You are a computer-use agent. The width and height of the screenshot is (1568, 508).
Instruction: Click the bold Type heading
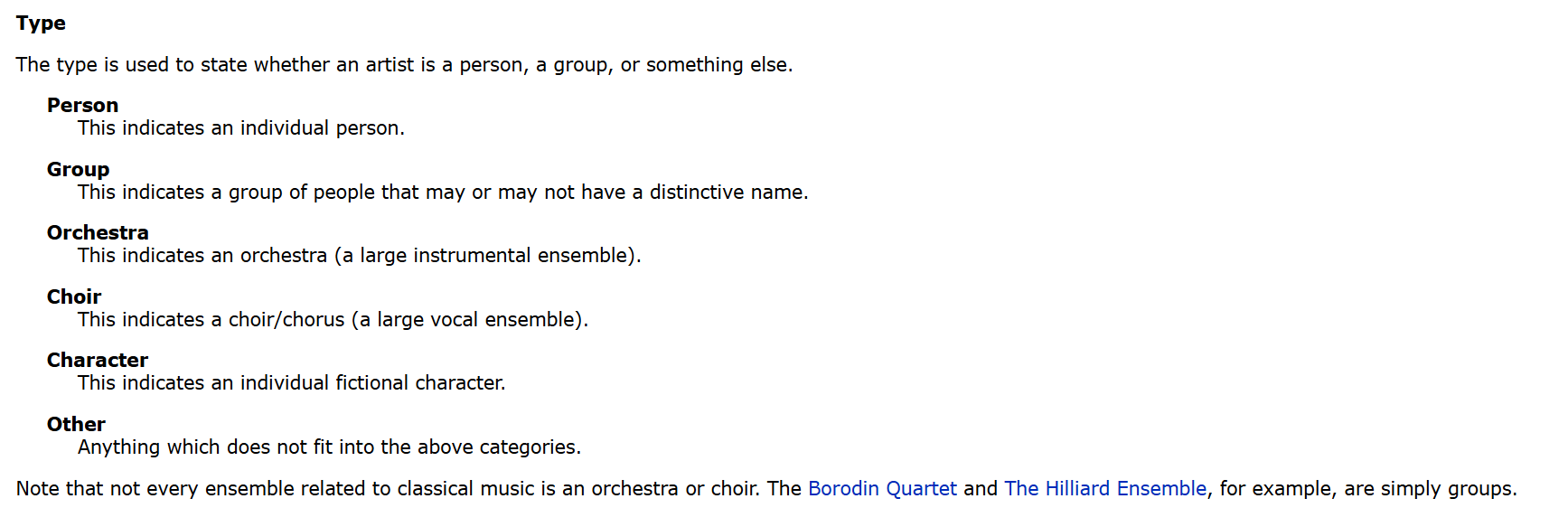click(41, 24)
